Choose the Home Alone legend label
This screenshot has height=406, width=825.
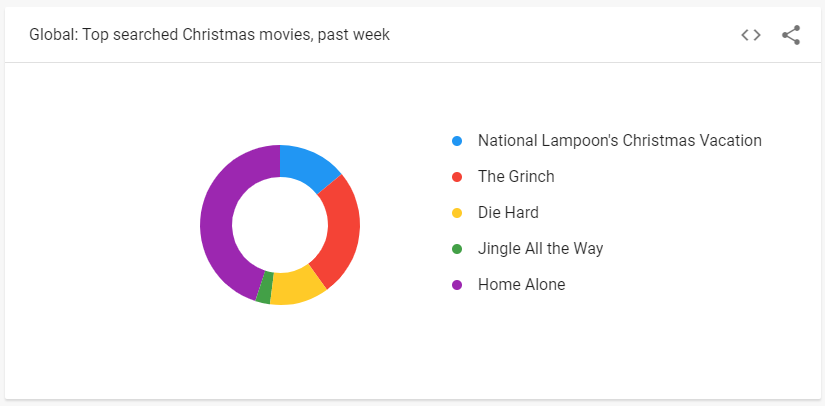(521, 285)
